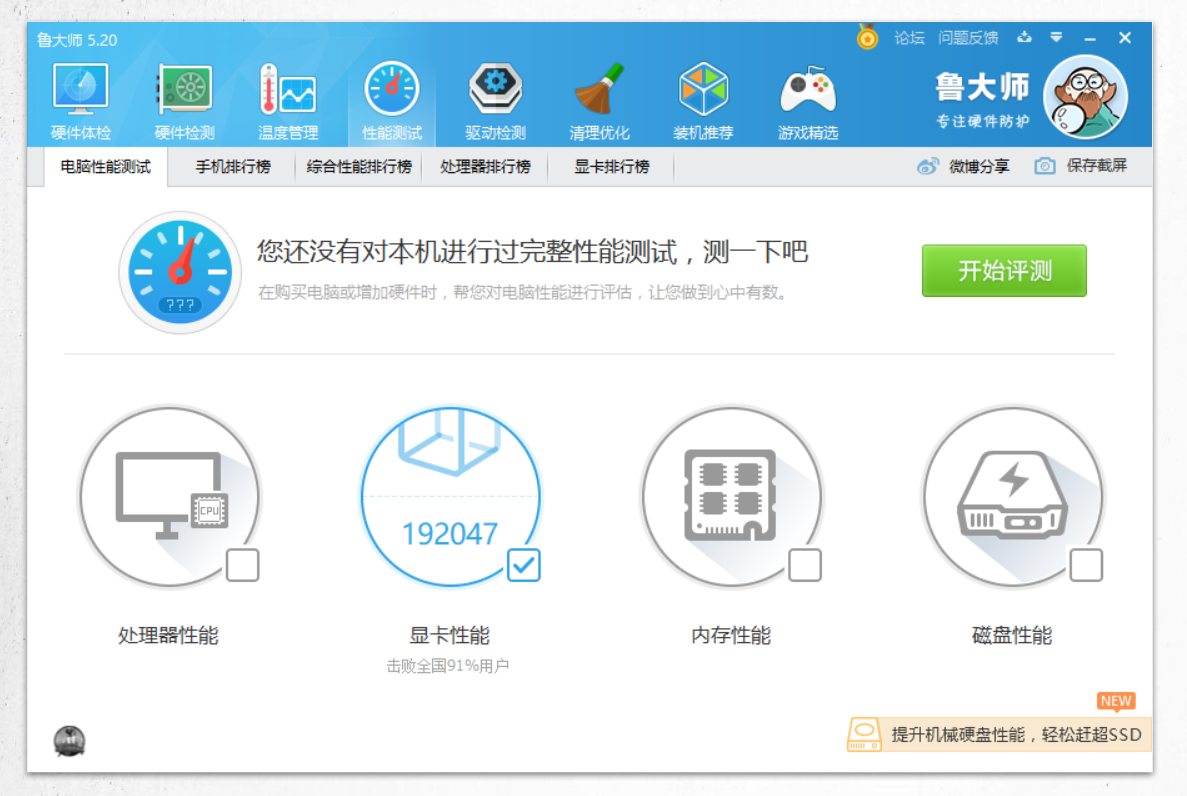Screen dimensions: 1187x796
Task: Check the 磁盘性能 checkbox
Action: click(x=1086, y=566)
